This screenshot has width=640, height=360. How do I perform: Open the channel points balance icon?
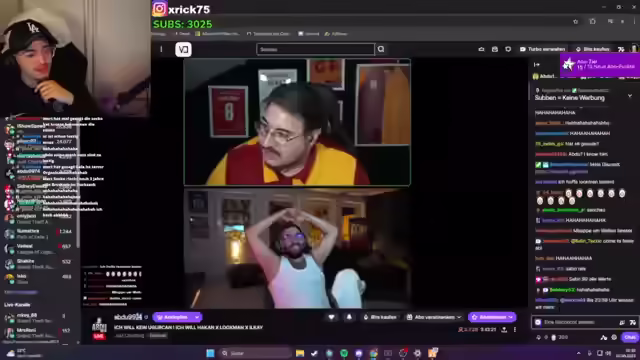[x=553, y=337]
